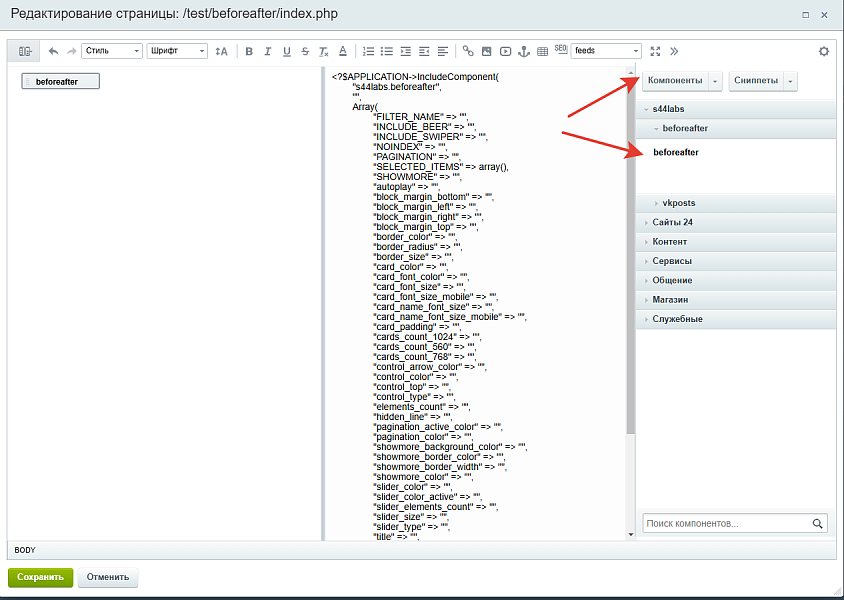Click the Сохранить button
The image size is (844, 600).
tap(40, 577)
